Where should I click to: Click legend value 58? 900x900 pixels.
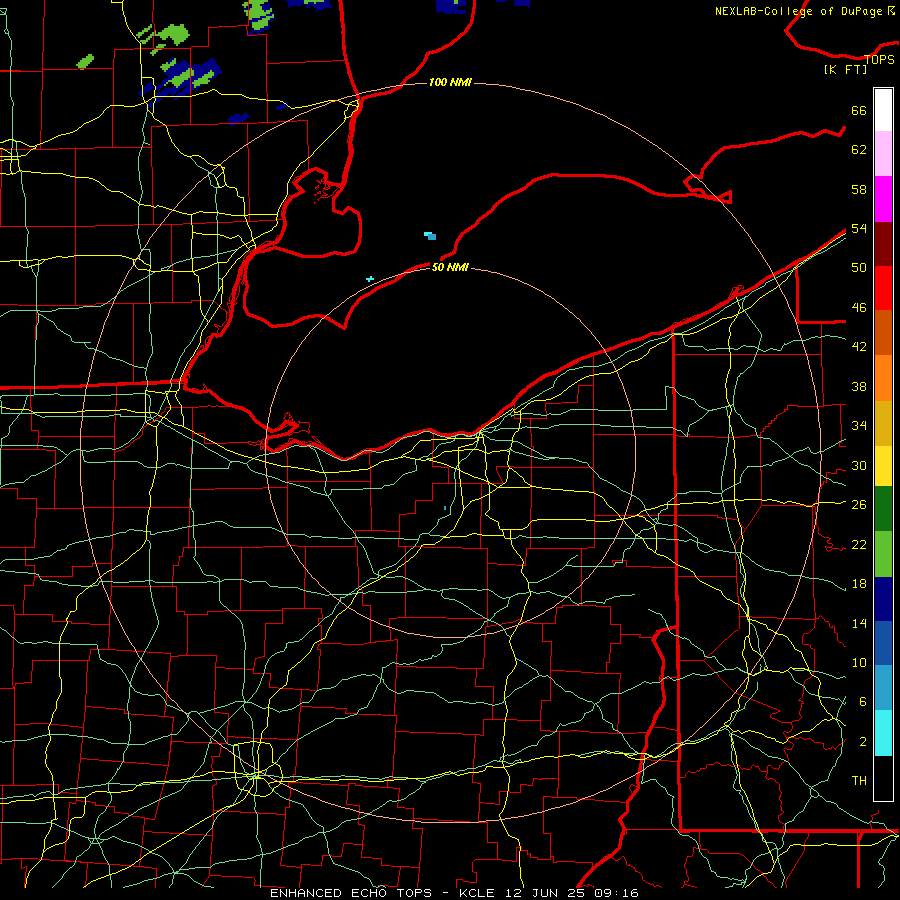pos(859,189)
